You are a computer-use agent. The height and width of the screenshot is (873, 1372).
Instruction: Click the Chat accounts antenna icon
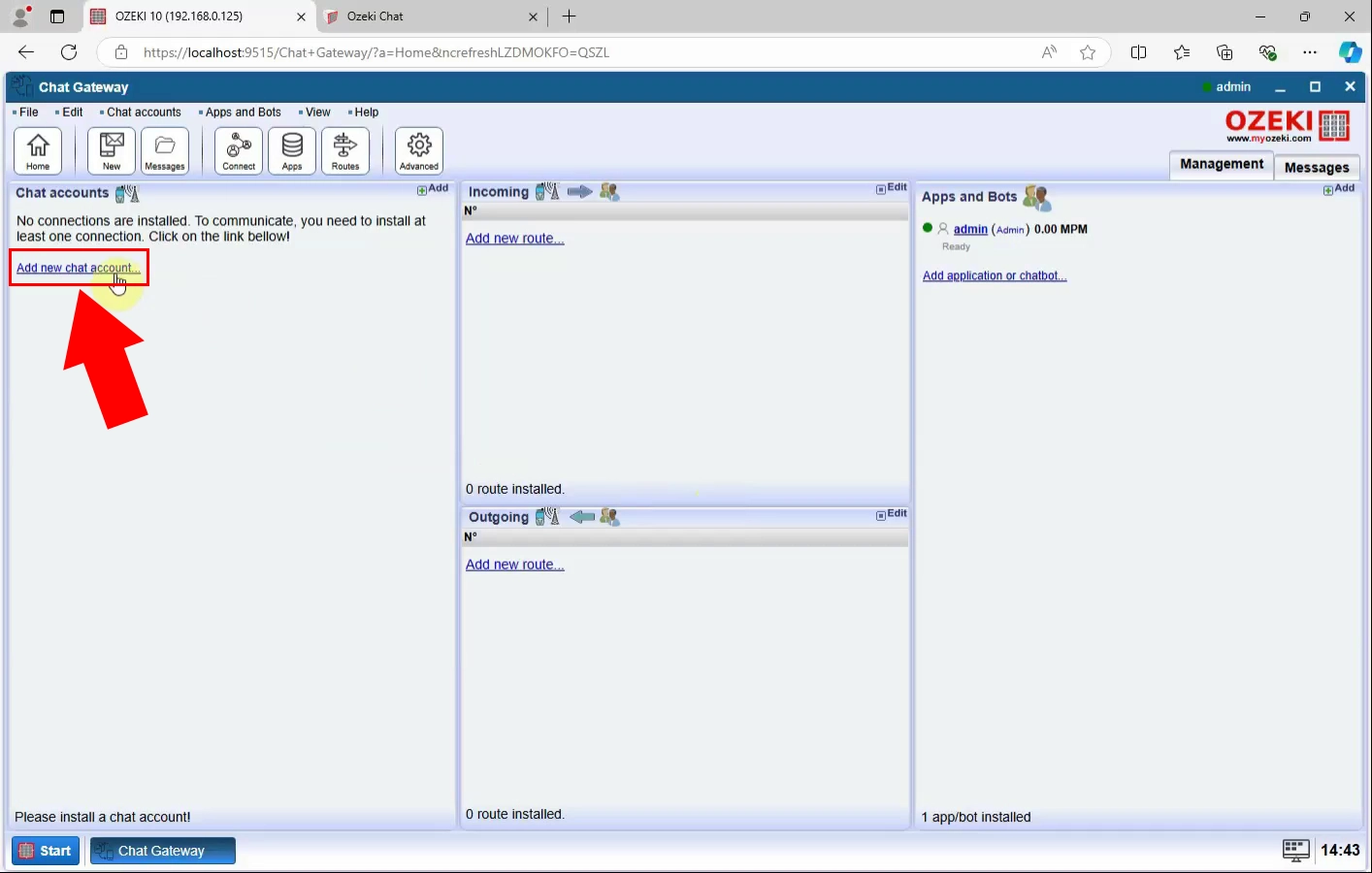[127, 193]
